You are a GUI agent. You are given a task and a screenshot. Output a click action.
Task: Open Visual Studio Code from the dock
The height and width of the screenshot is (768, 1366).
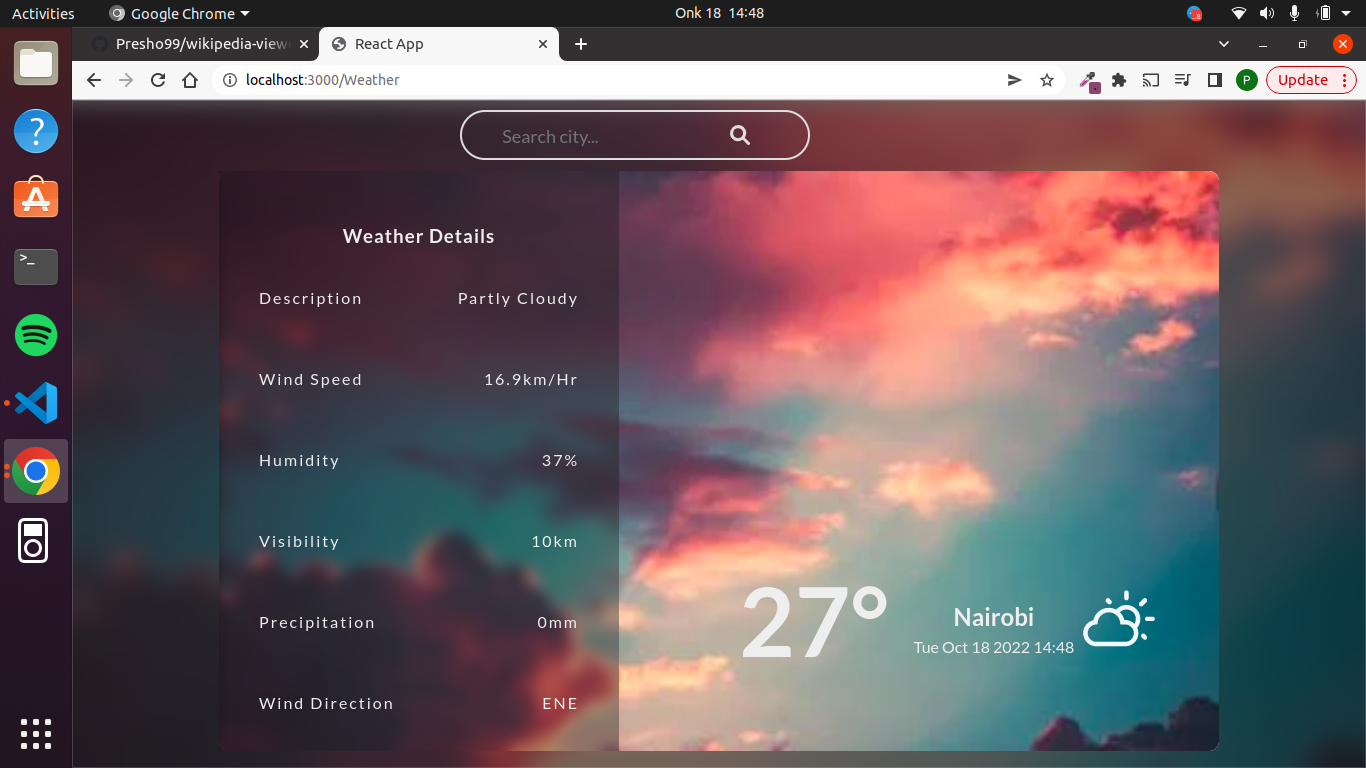pyautogui.click(x=35, y=403)
